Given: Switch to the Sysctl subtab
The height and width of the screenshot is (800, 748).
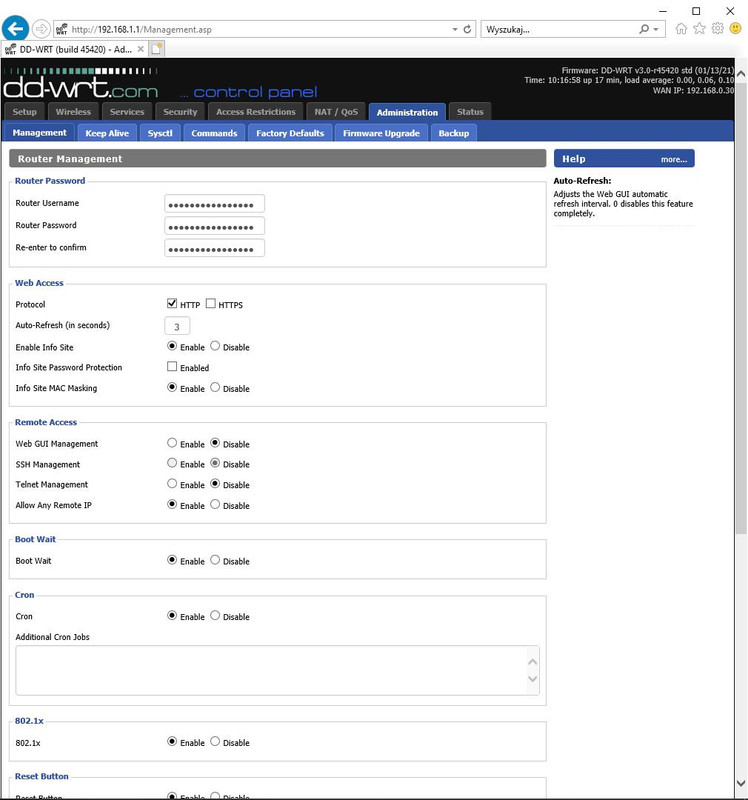Looking at the screenshot, I should click(160, 133).
